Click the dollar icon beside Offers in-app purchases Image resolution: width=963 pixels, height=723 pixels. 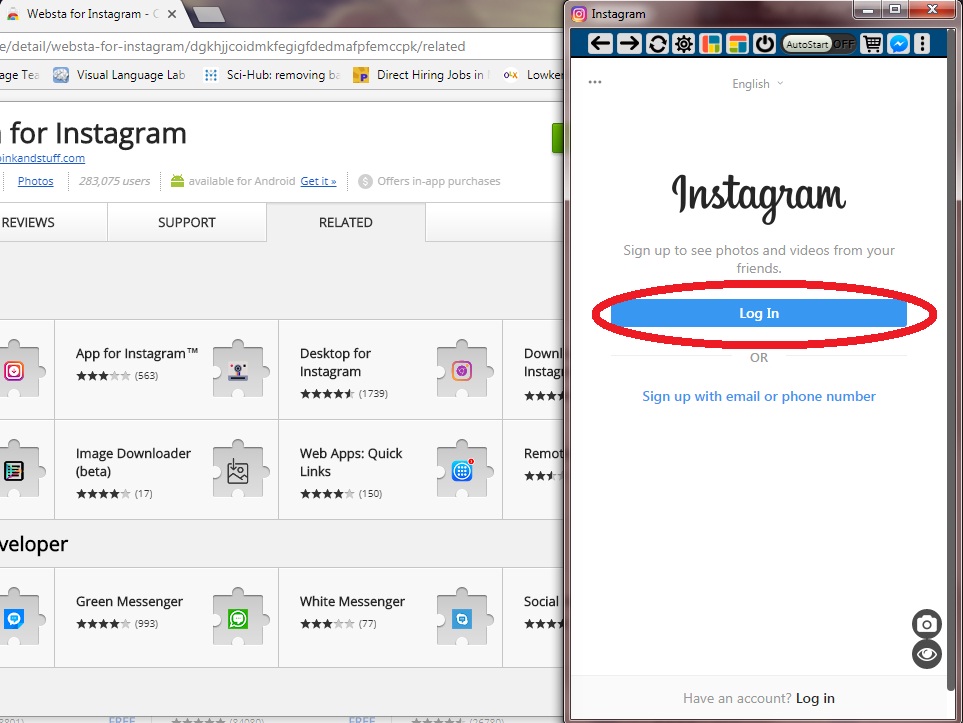pyautogui.click(x=365, y=181)
